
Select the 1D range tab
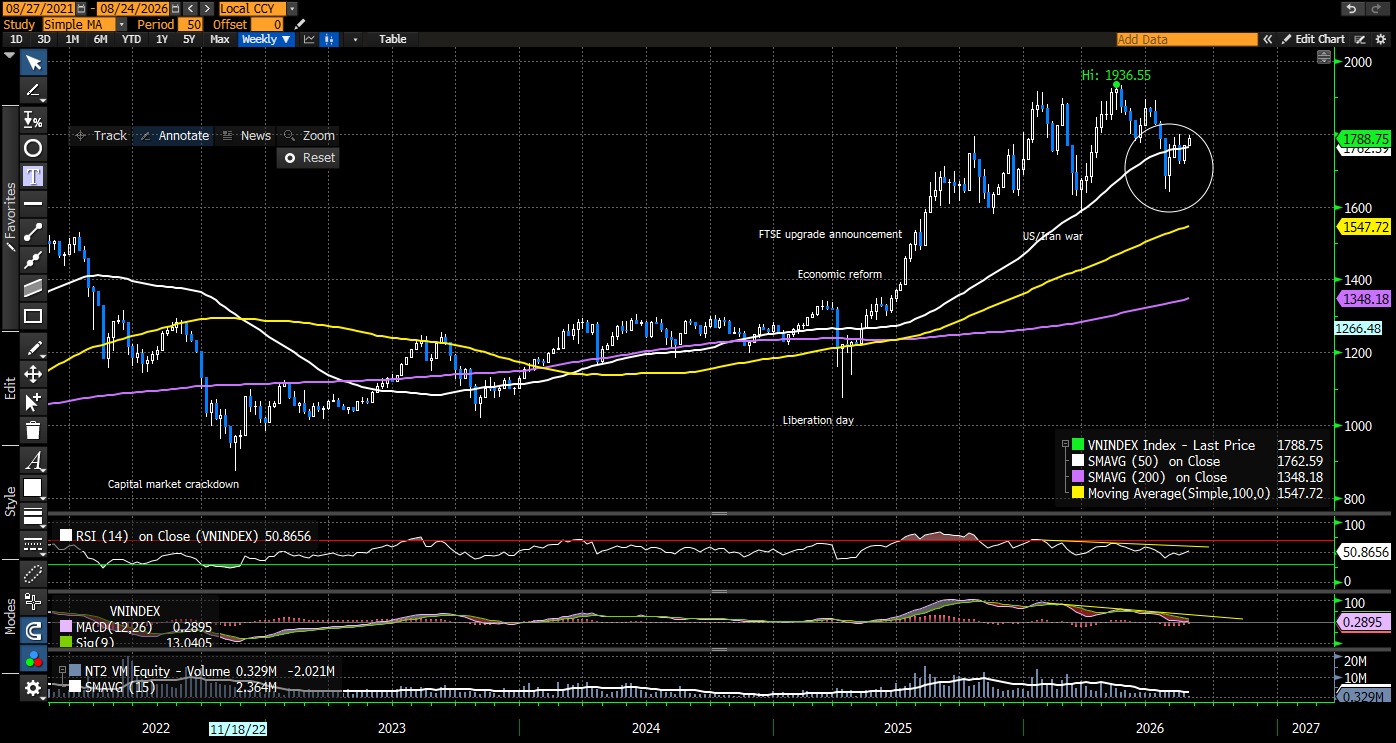click(x=16, y=39)
